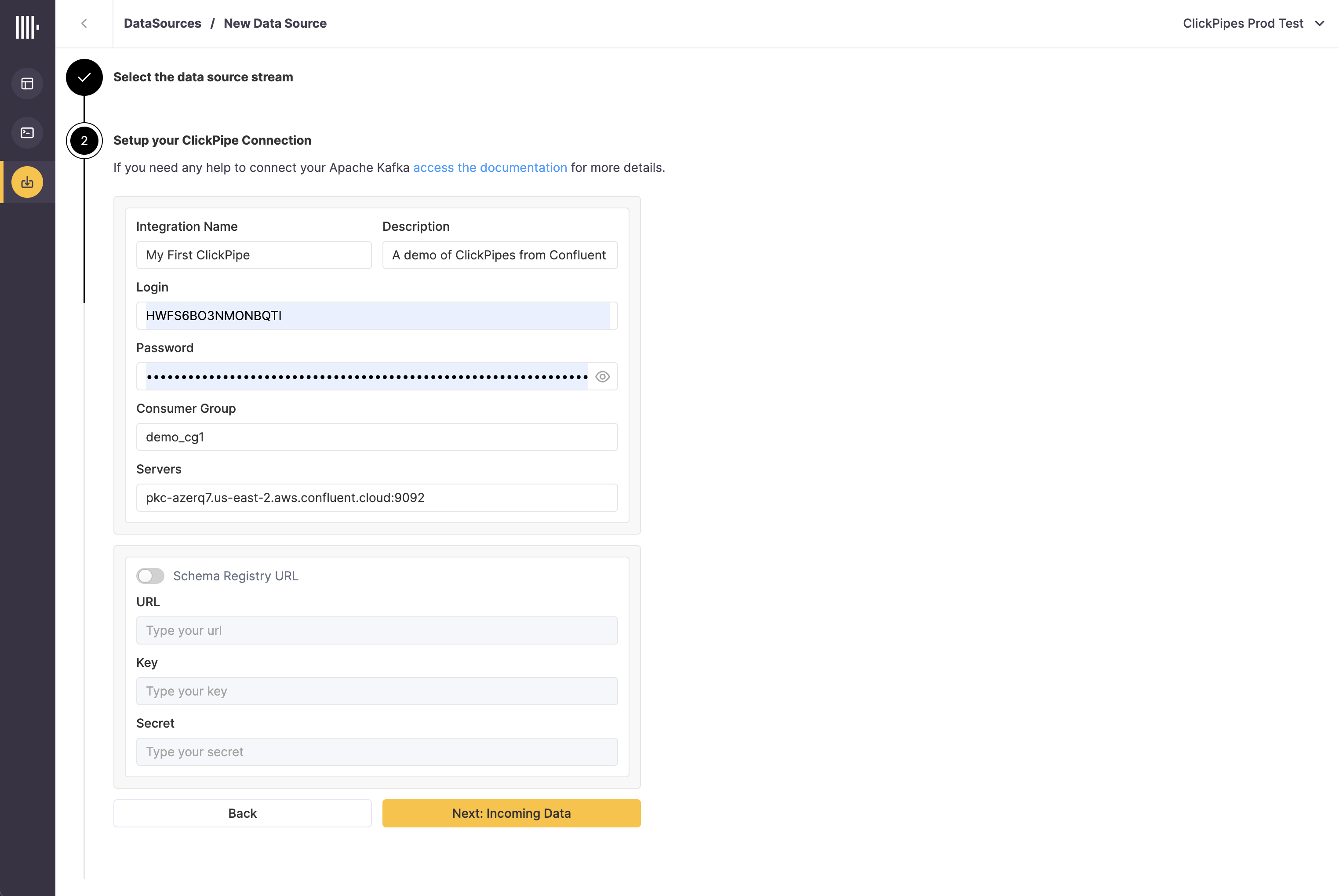The image size is (1339, 896).
Task: Toggle the Schema Registry URL switch
Action: click(x=150, y=575)
